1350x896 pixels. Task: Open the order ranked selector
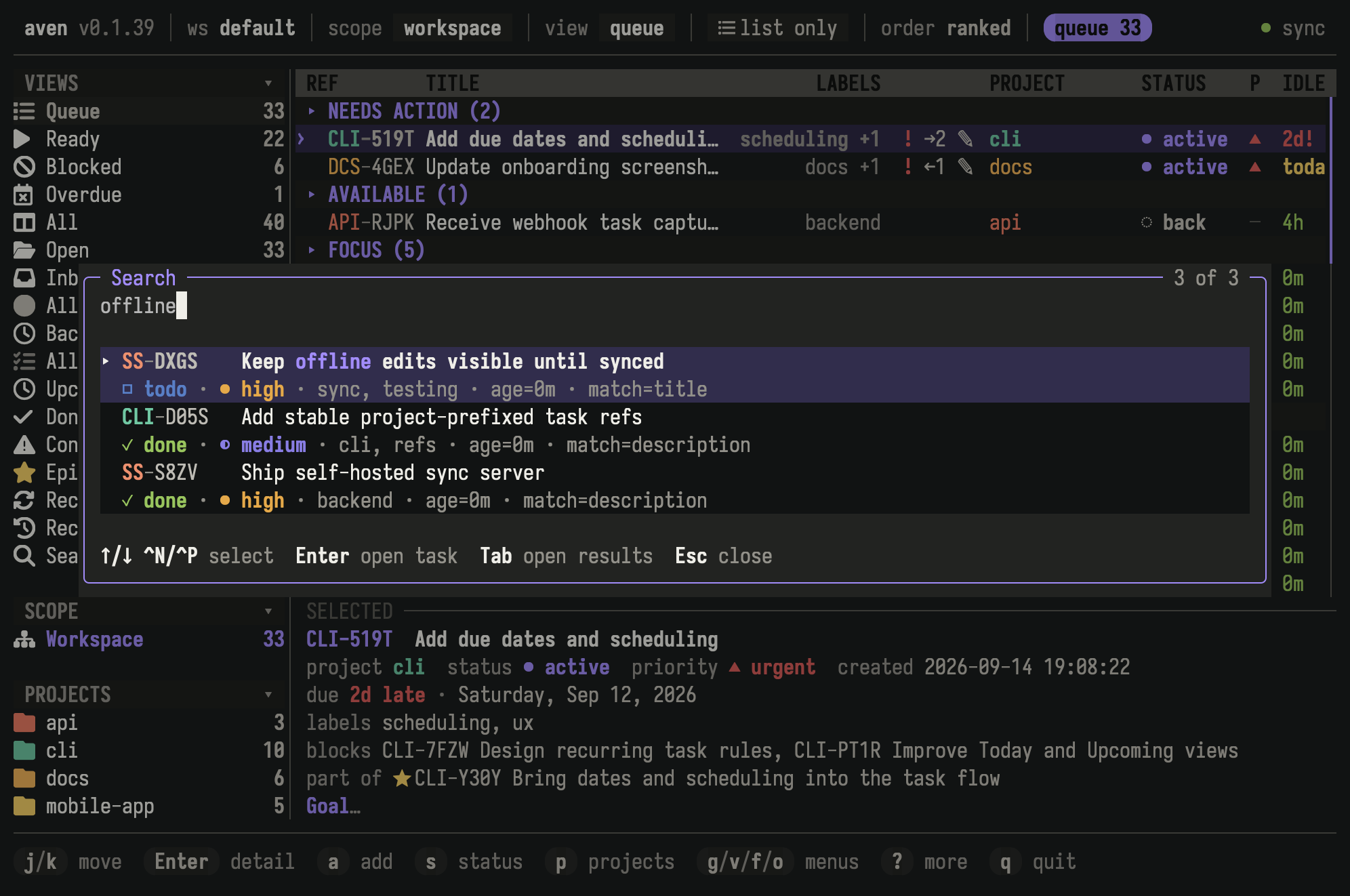[945, 28]
